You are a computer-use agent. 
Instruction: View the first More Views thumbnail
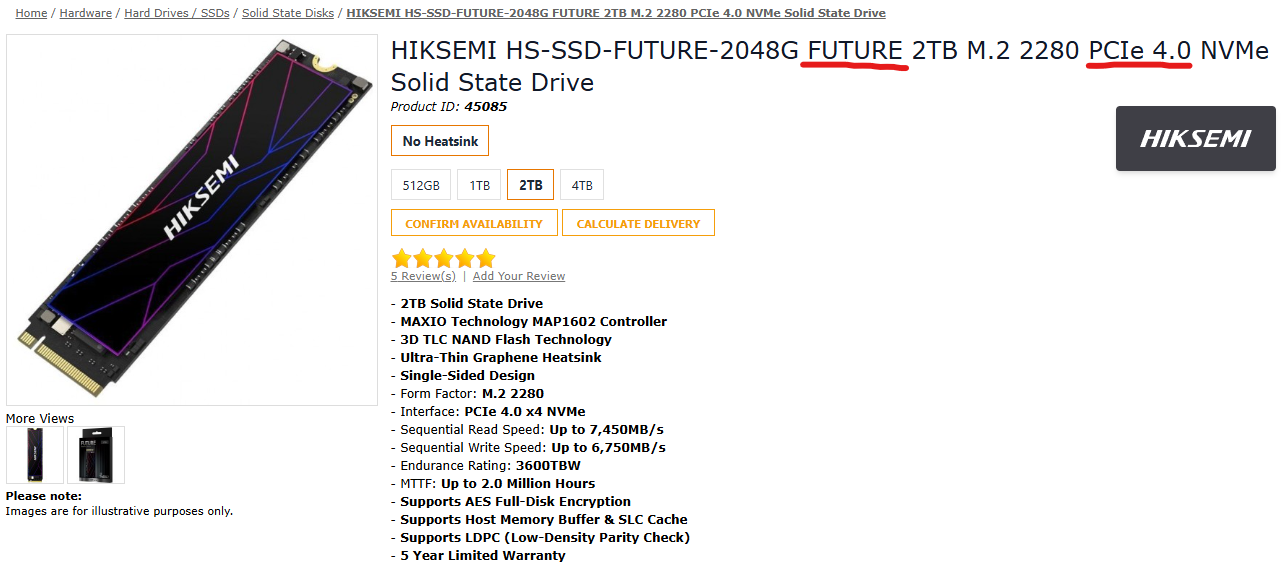tap(35, 455)
